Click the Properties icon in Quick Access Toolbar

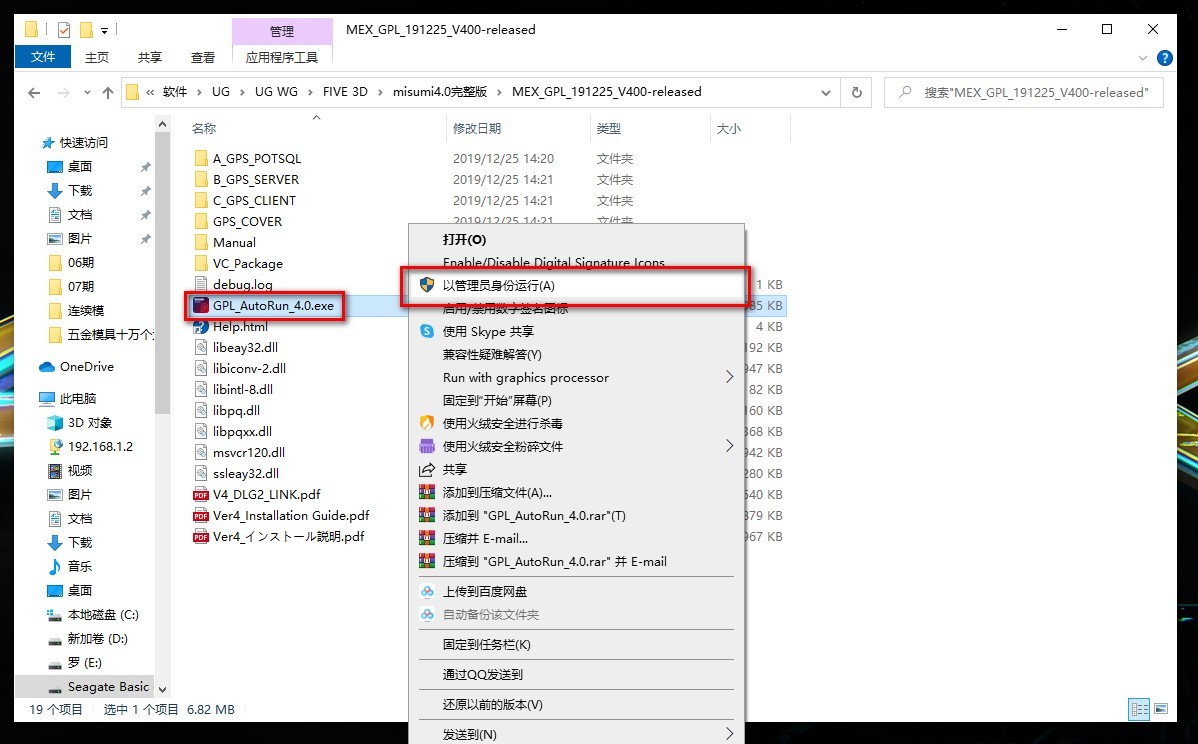tap(63, 30)
